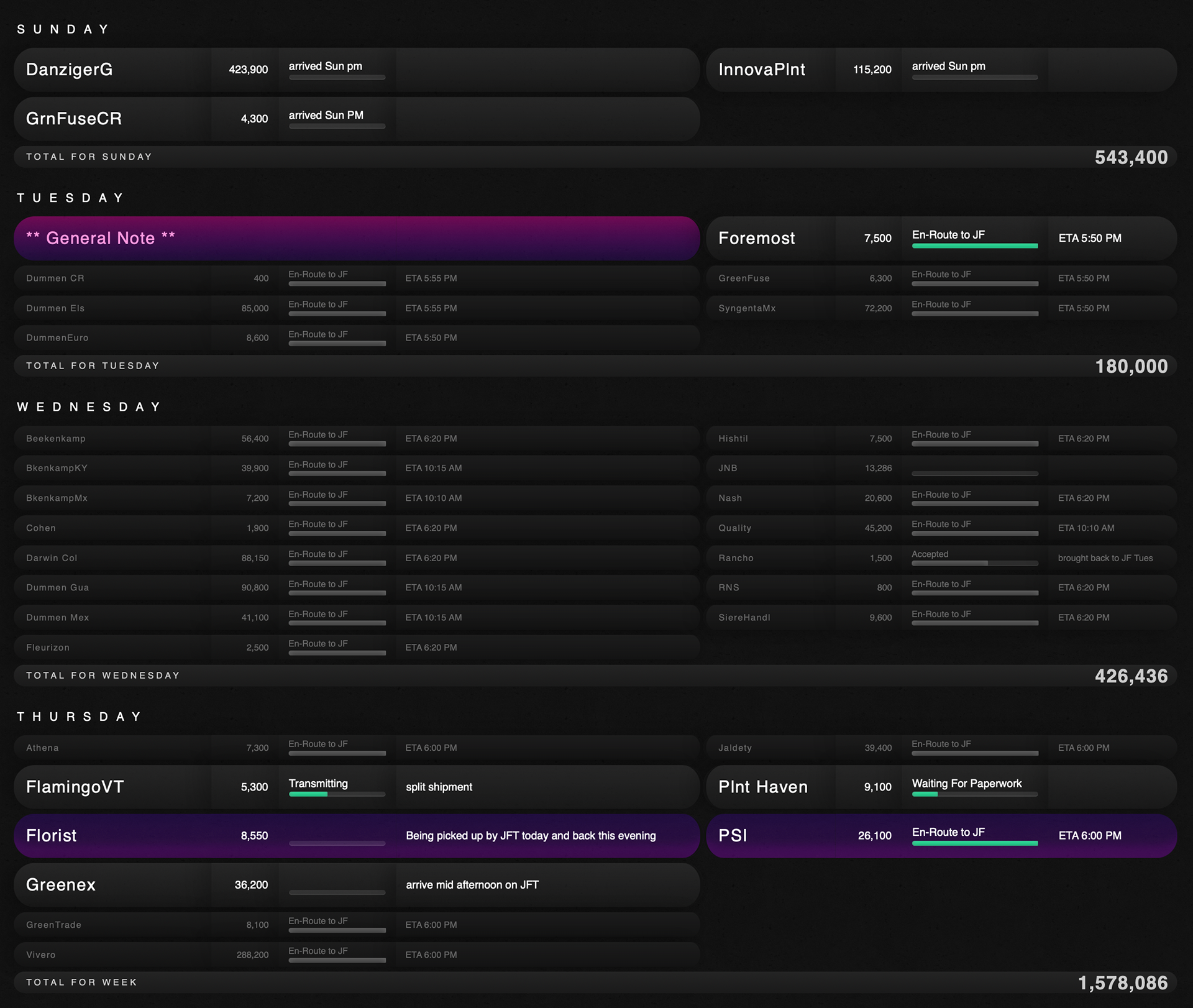Click the Foremost green progress bar

pos(975,246)
